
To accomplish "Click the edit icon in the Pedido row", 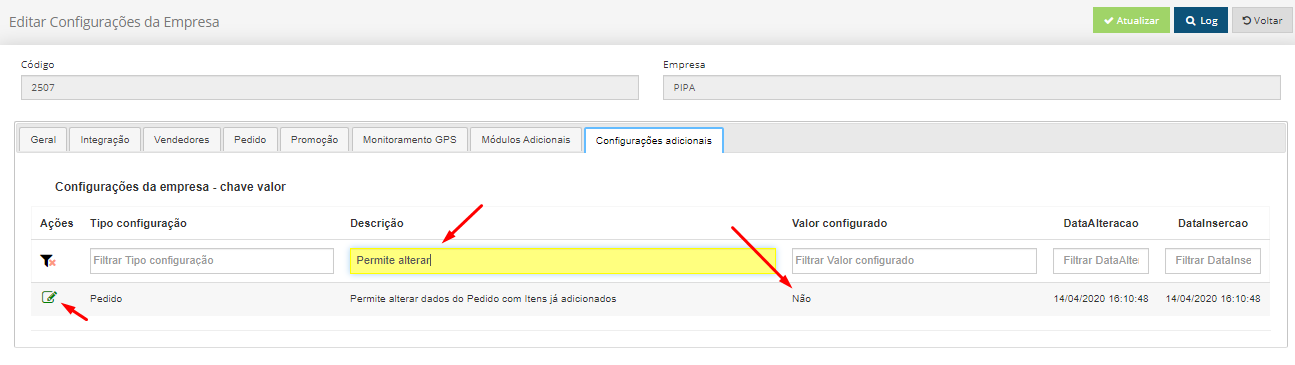I will coord(49,297).
